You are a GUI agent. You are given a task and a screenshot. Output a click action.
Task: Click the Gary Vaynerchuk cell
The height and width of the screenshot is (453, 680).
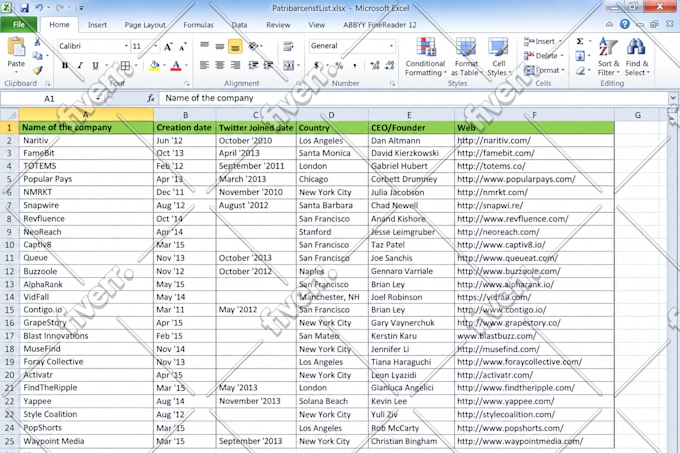(x=411, y=323)
